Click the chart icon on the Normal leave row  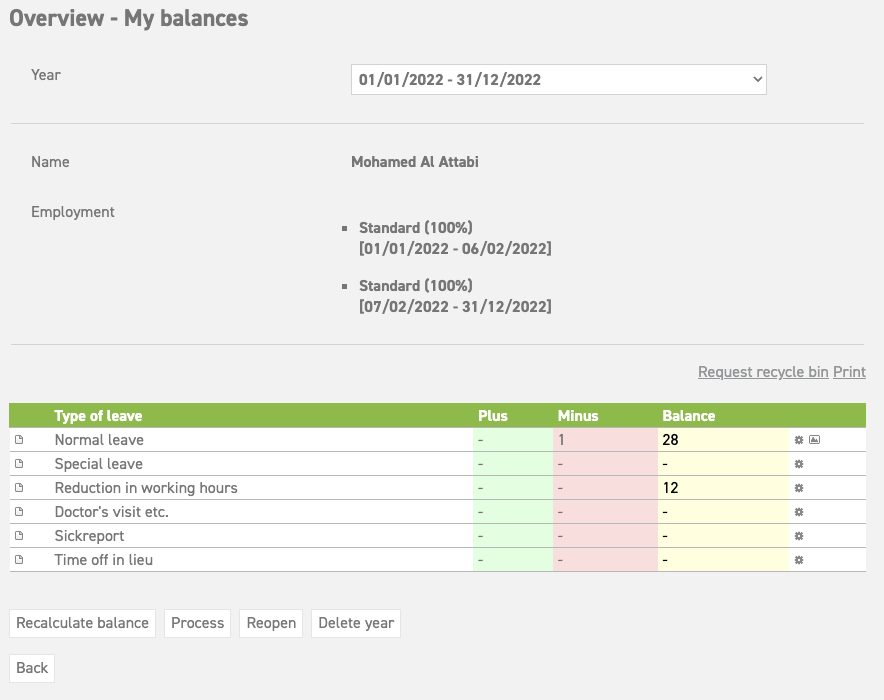coord(821,439)
